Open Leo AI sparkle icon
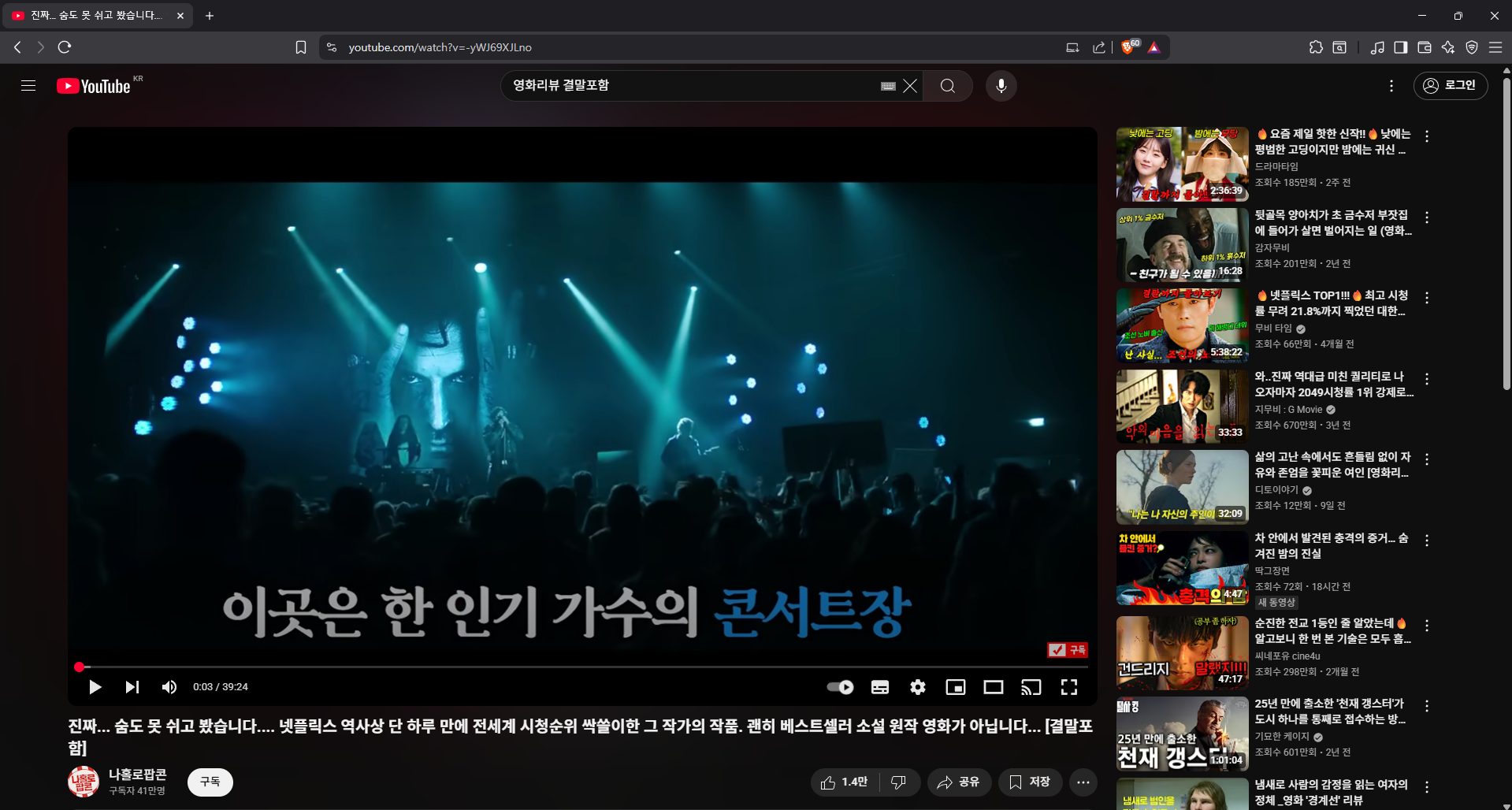1512x810 pixels. (x=1448, y=47)
